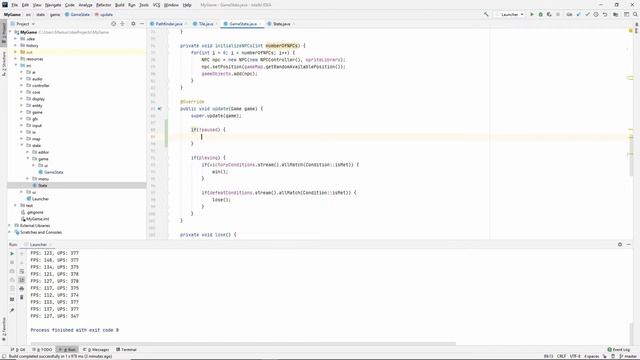This screenshot has width=640, height=360.
Task: Click horizontal scrollbar in Run console
Action: 243,344
